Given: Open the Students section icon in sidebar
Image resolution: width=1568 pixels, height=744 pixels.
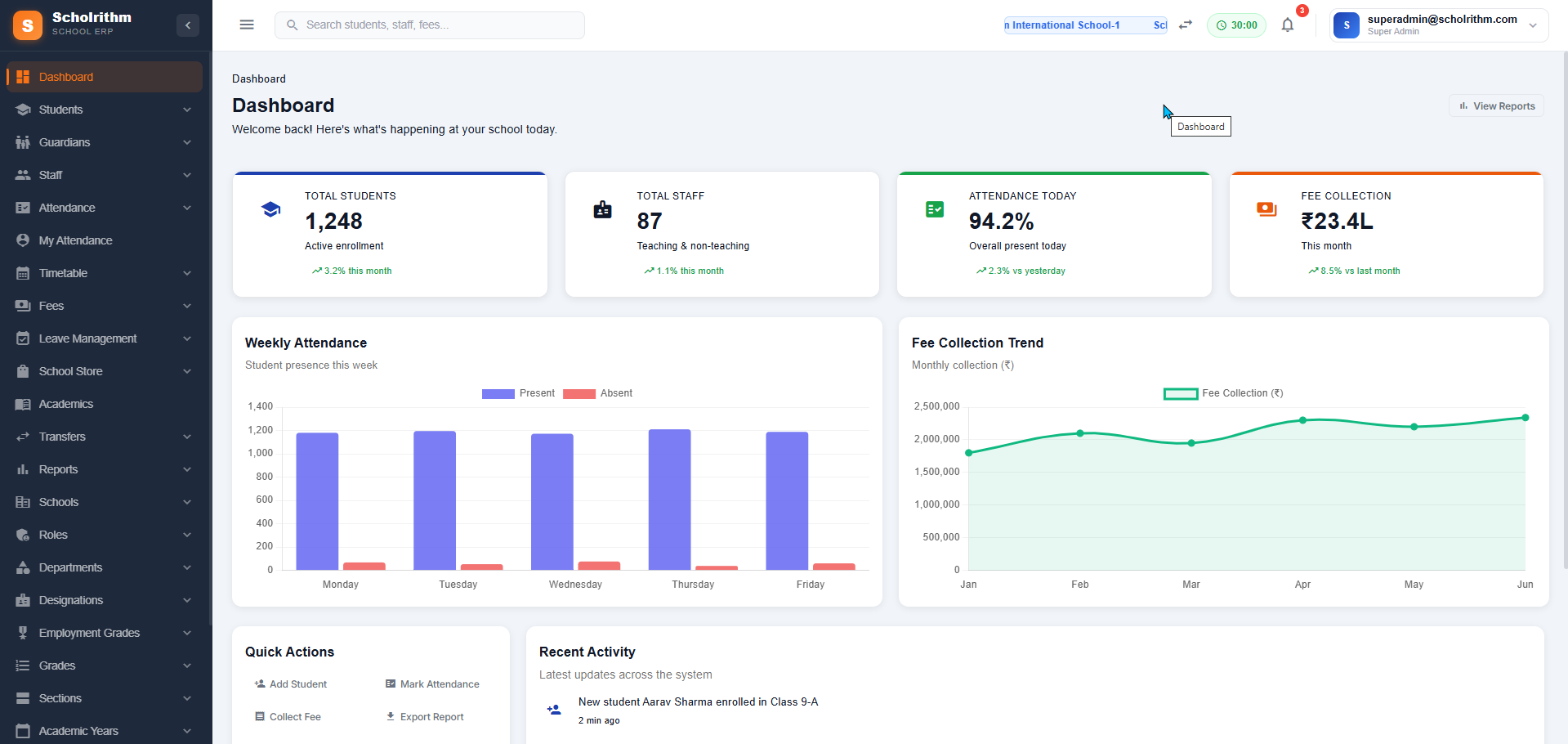Looking at the screenshot, I should pos(25,109).
